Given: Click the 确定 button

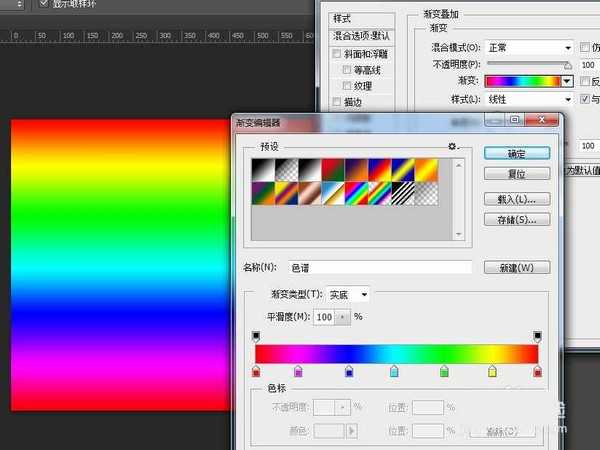Looking at the screenshot, I should [516, 153].
